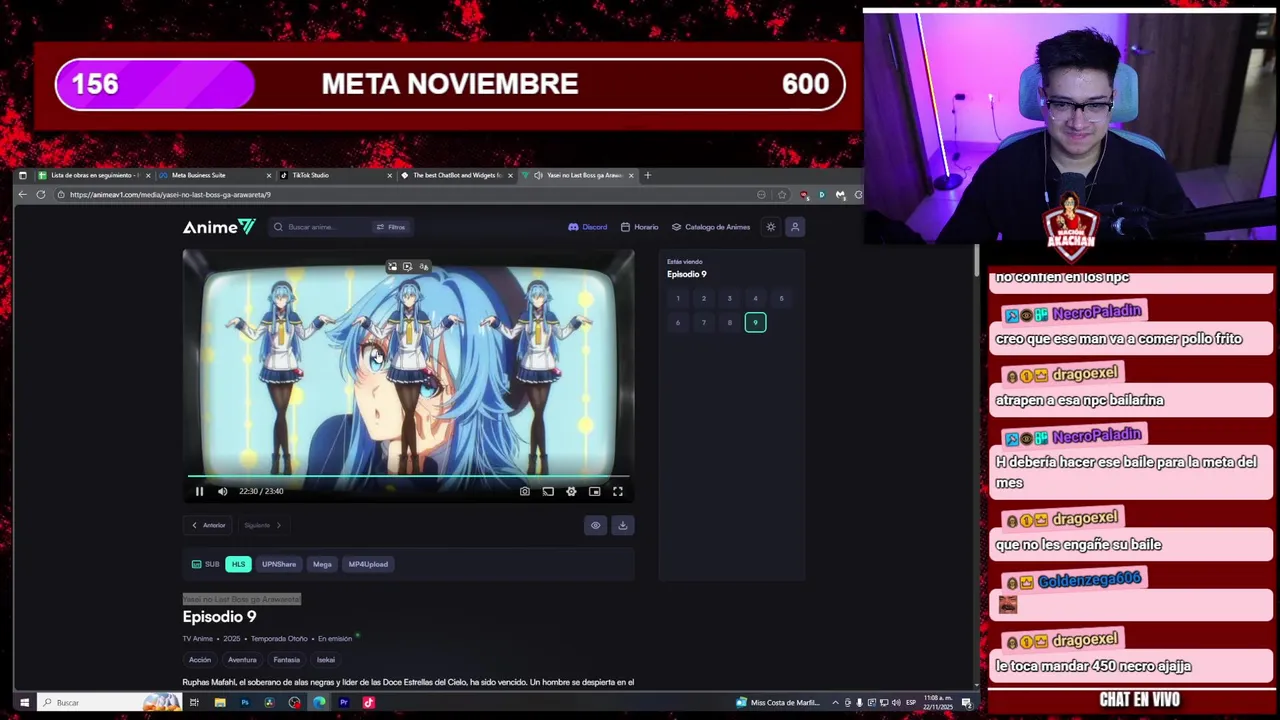1280x720 pixels.
Task: Open Photoshop from the taskbar
Action: coord(244,702)
